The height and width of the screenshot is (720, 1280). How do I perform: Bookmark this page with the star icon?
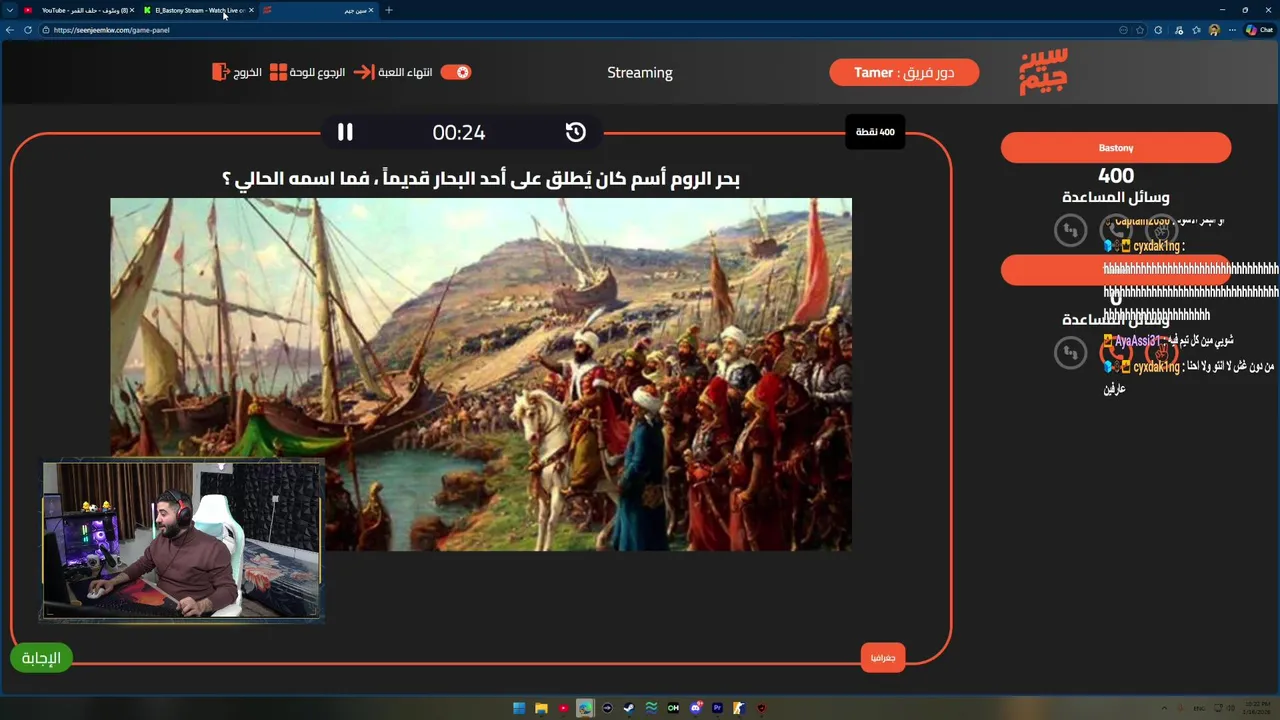pos(1140,30)
